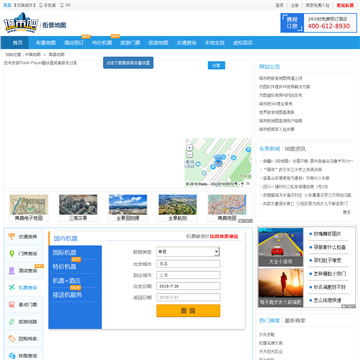
Task: Select 接送机服务 in the blue panel
Action: tap(67, 295)
